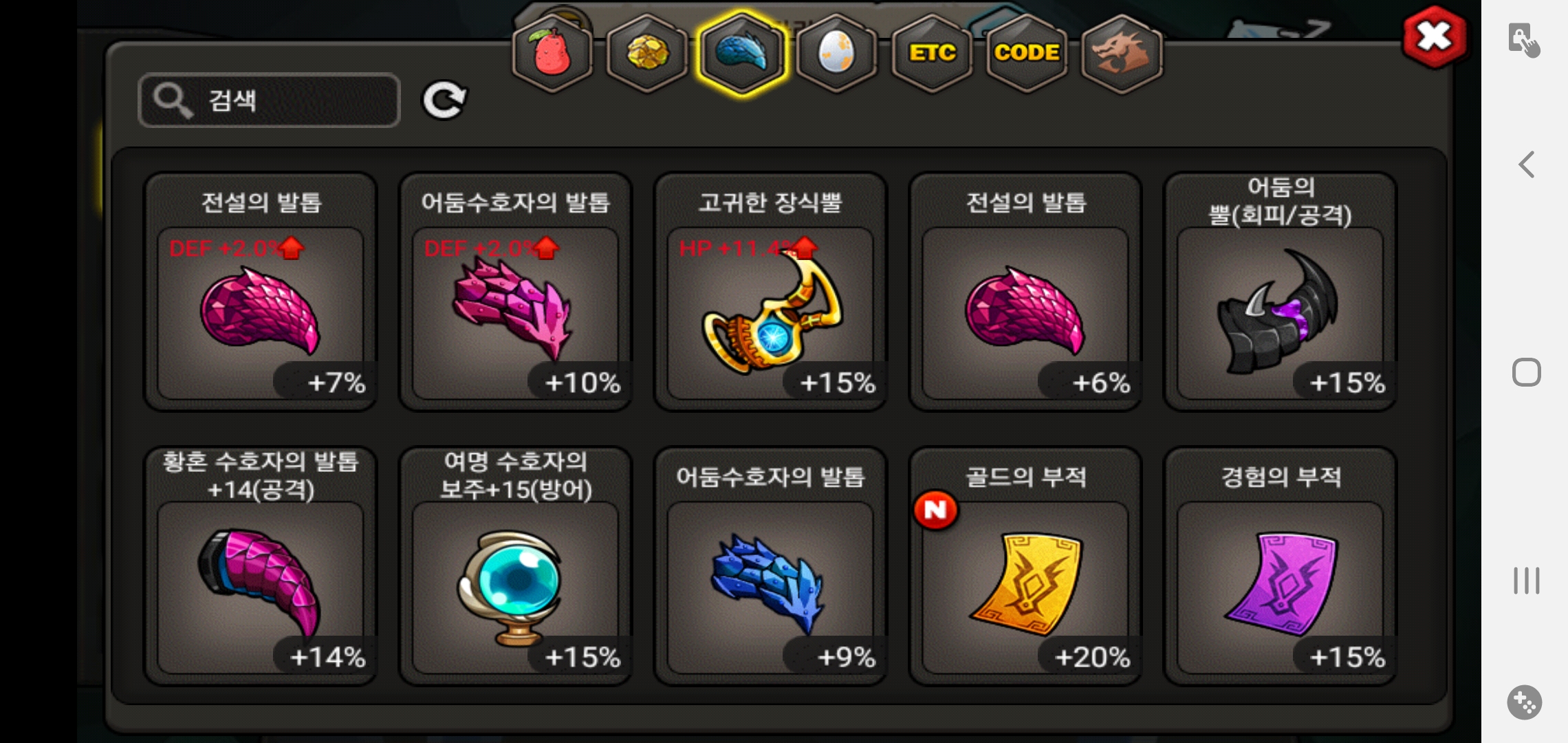
Task: Switch to the gold nugget category tab
Action: click(x=646, y=53)
